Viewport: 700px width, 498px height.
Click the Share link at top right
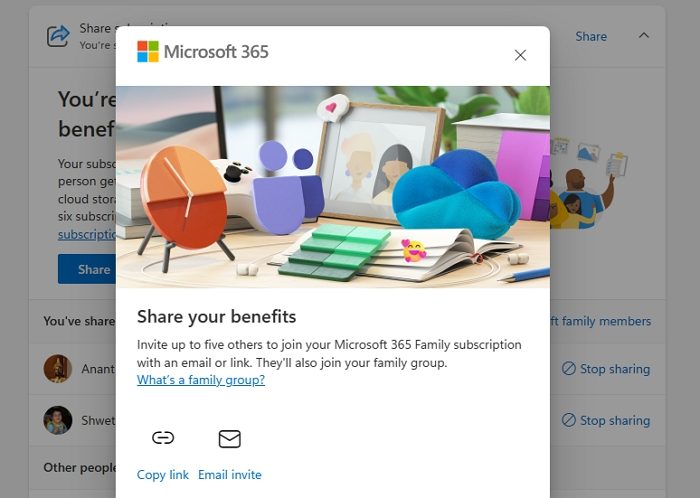[591, 36]
